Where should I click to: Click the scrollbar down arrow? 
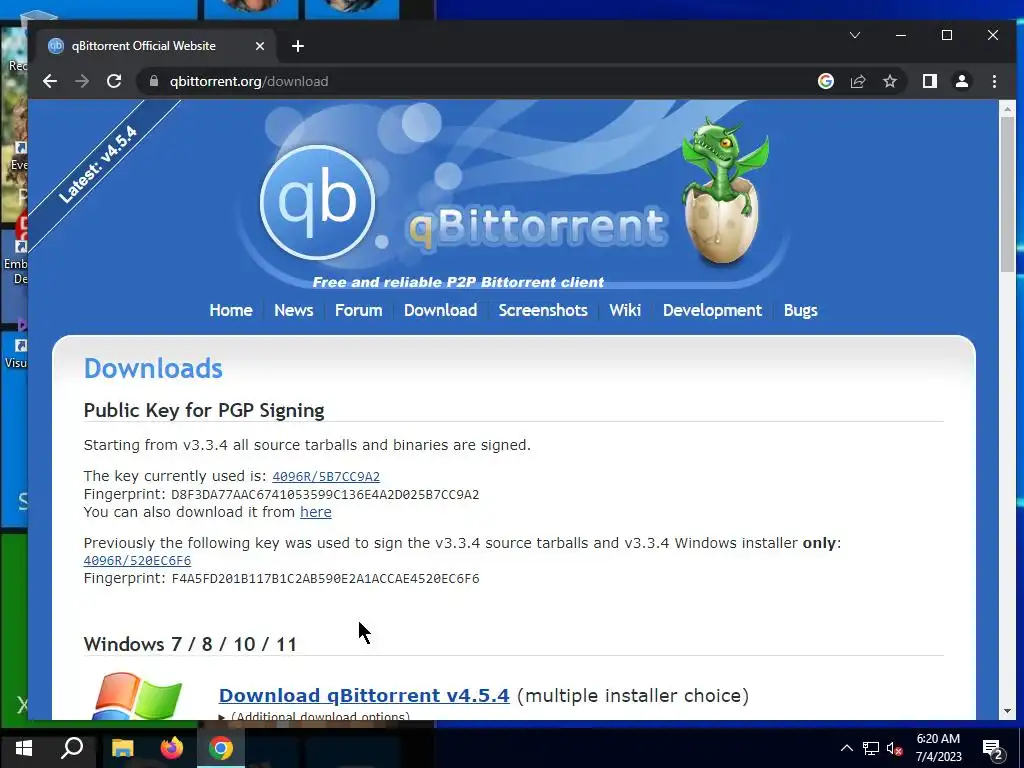pos(1007,711)
